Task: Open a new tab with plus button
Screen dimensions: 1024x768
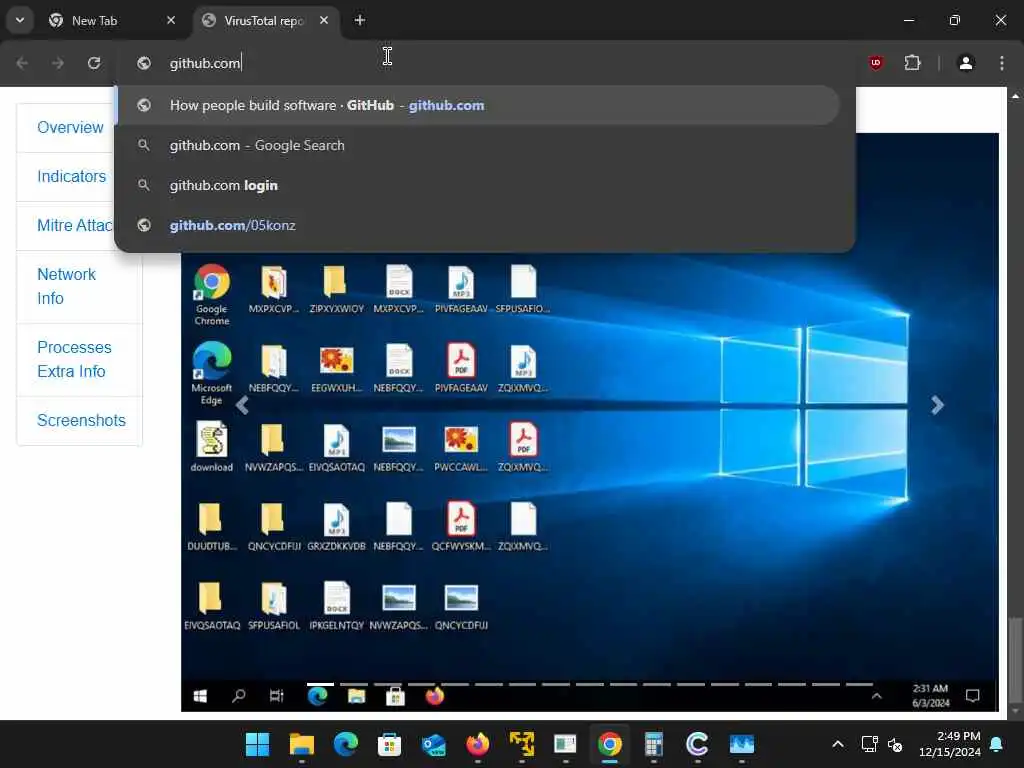Action: [x=360, y=20]
